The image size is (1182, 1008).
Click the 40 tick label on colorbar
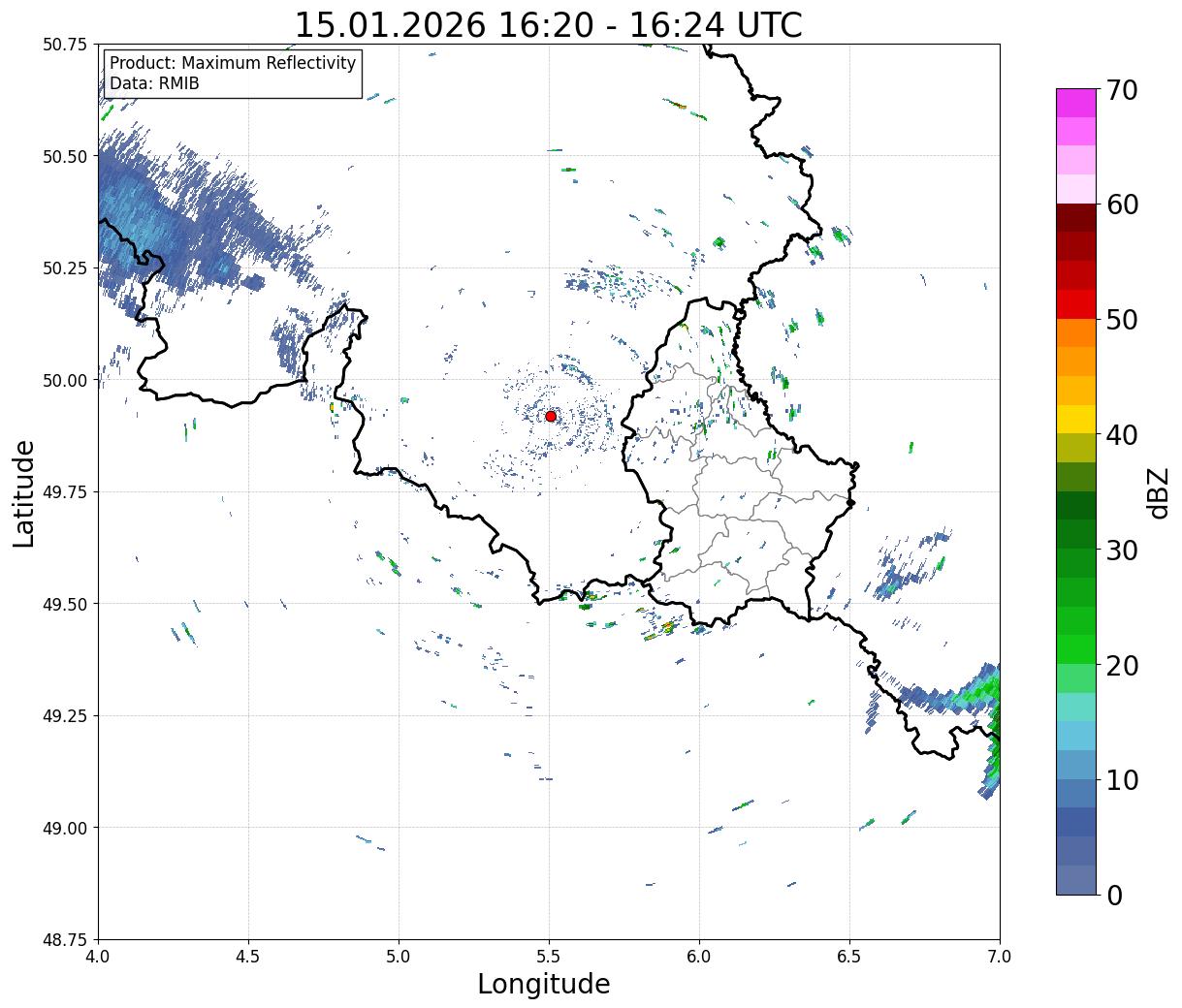[1121, 435]
